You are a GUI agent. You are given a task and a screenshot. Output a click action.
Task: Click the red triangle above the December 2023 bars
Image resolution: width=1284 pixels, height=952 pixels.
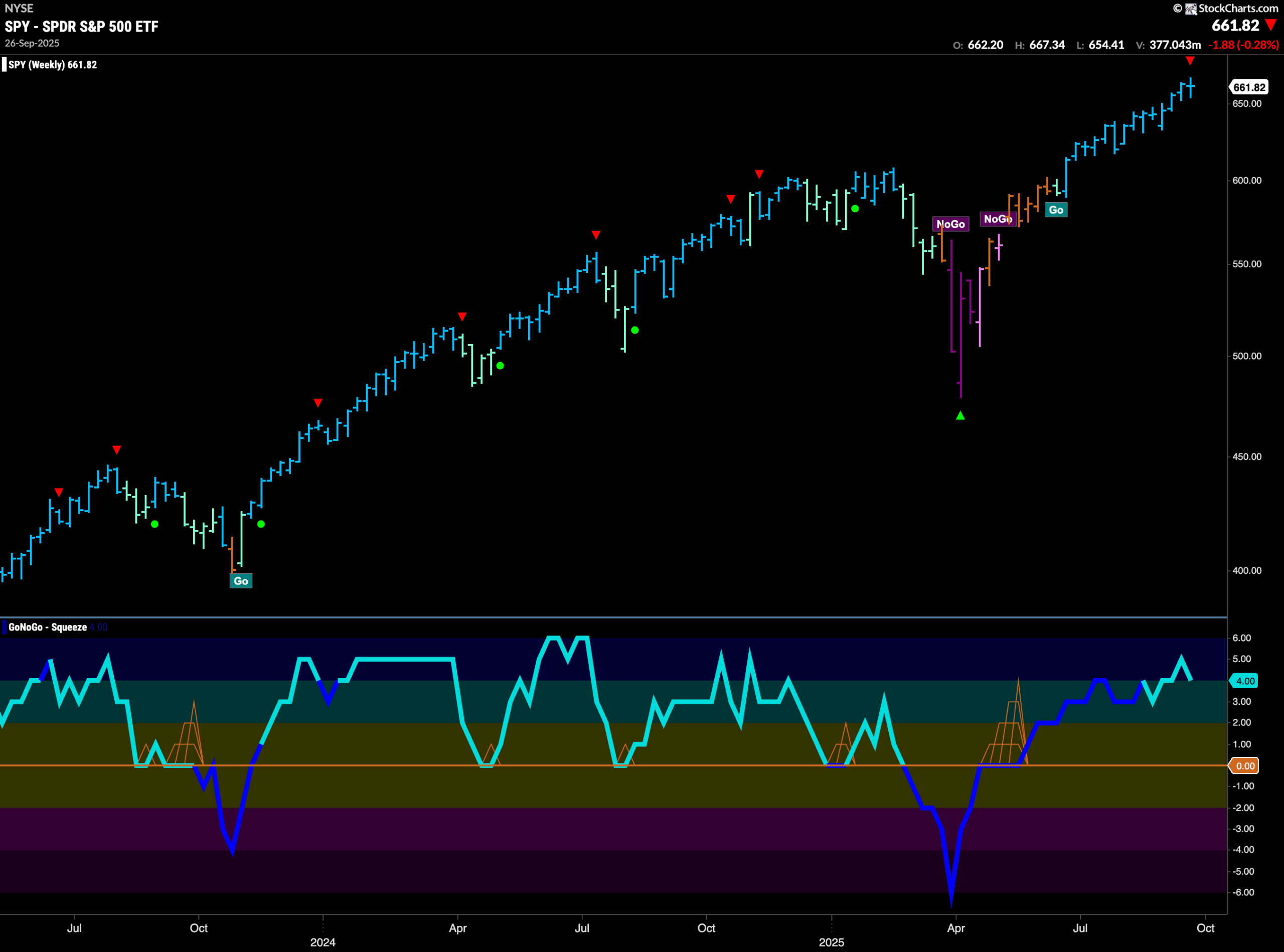click(317, 403)
